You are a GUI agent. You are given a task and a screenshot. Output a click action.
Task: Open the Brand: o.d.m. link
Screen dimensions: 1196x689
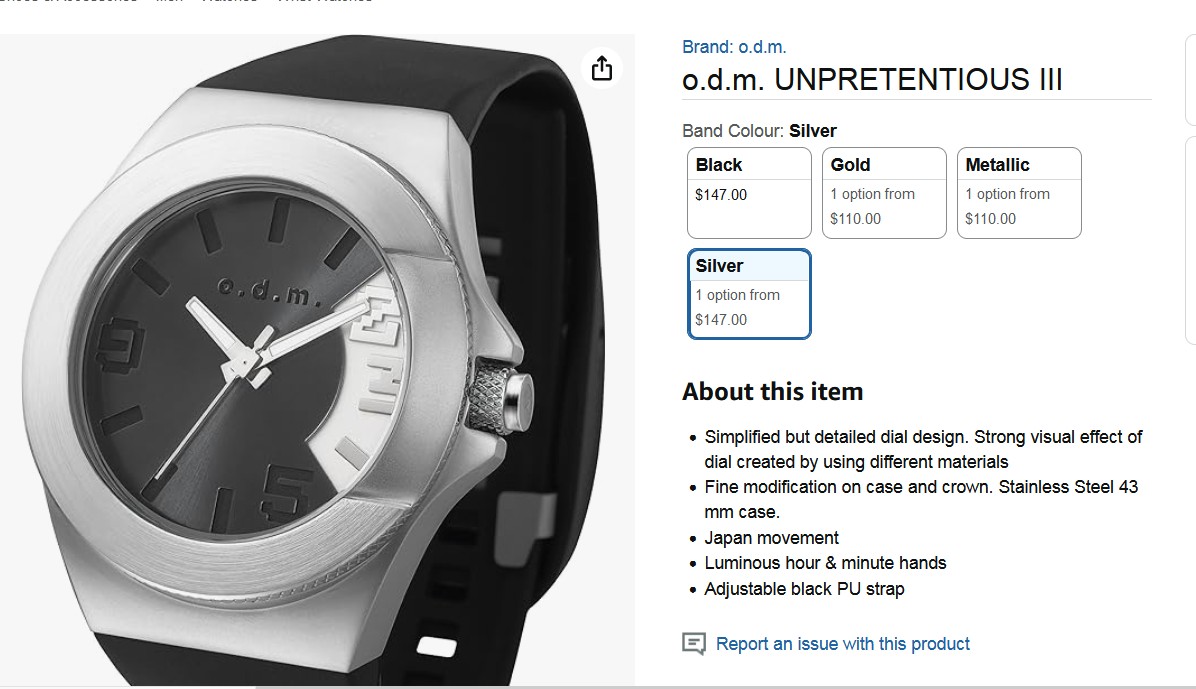point(734,47)
